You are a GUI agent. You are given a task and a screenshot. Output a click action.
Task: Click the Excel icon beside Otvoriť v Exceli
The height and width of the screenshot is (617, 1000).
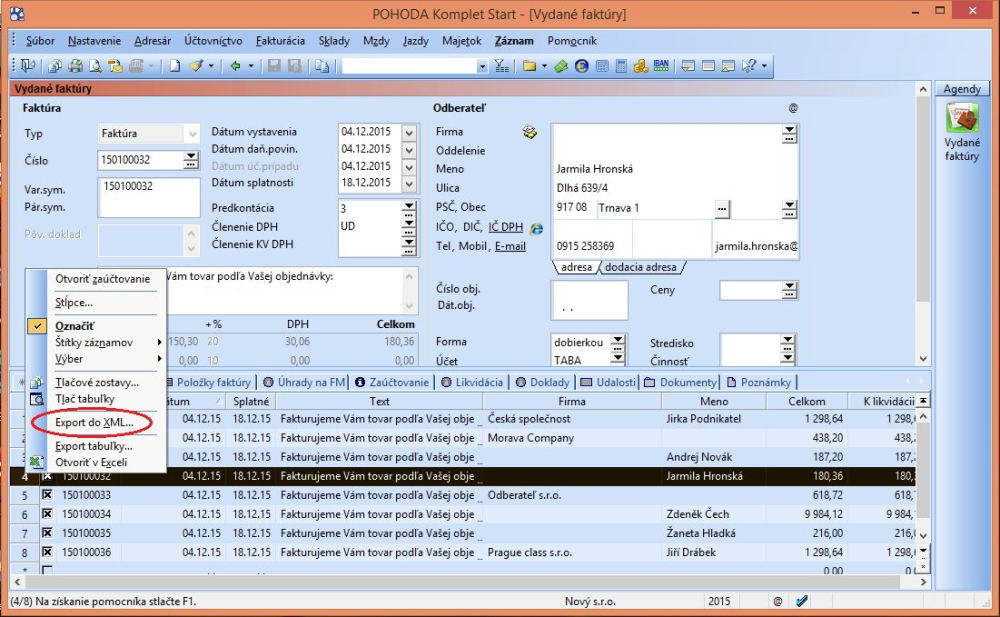(37, 462)
